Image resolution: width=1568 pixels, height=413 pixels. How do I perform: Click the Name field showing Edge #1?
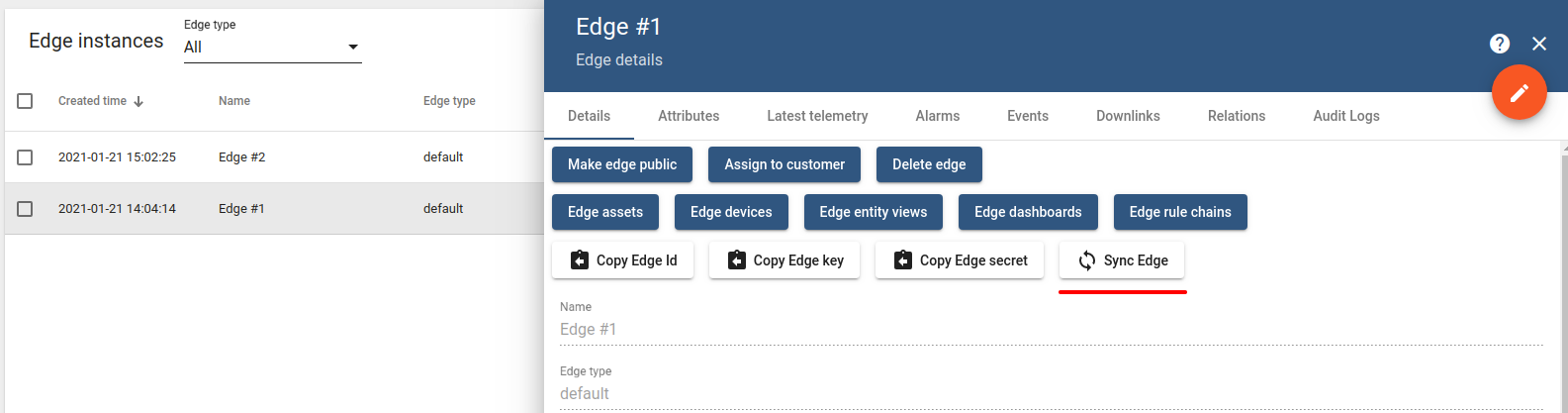(x=1049, y=330)
